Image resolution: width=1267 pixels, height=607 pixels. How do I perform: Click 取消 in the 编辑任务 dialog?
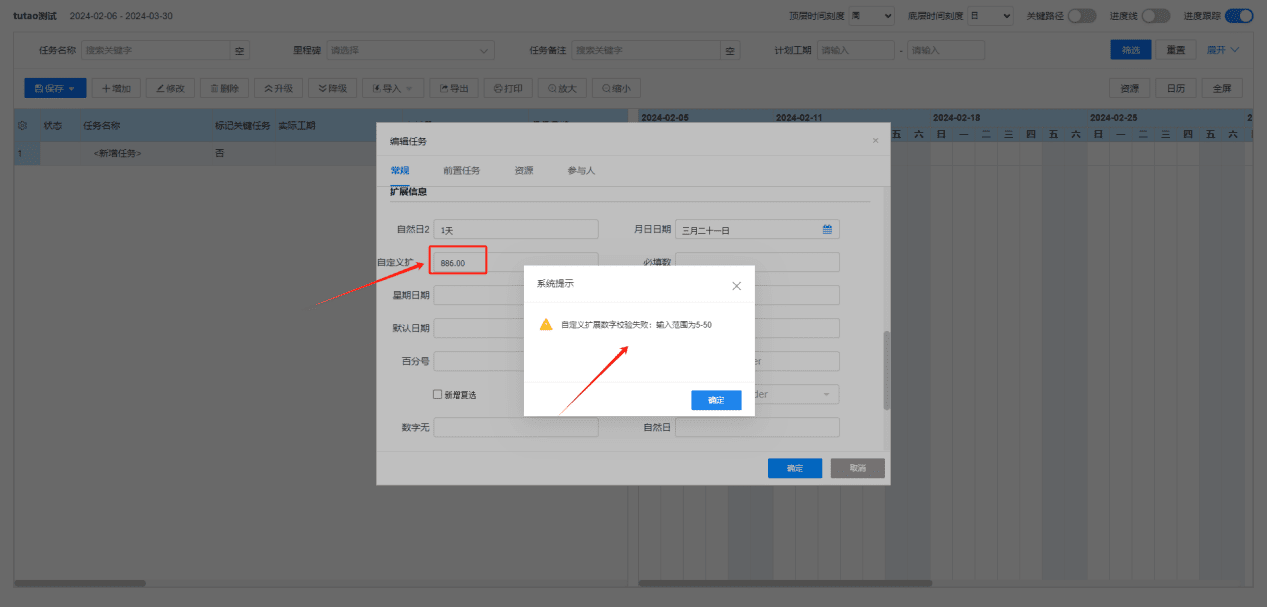point(858,468)
